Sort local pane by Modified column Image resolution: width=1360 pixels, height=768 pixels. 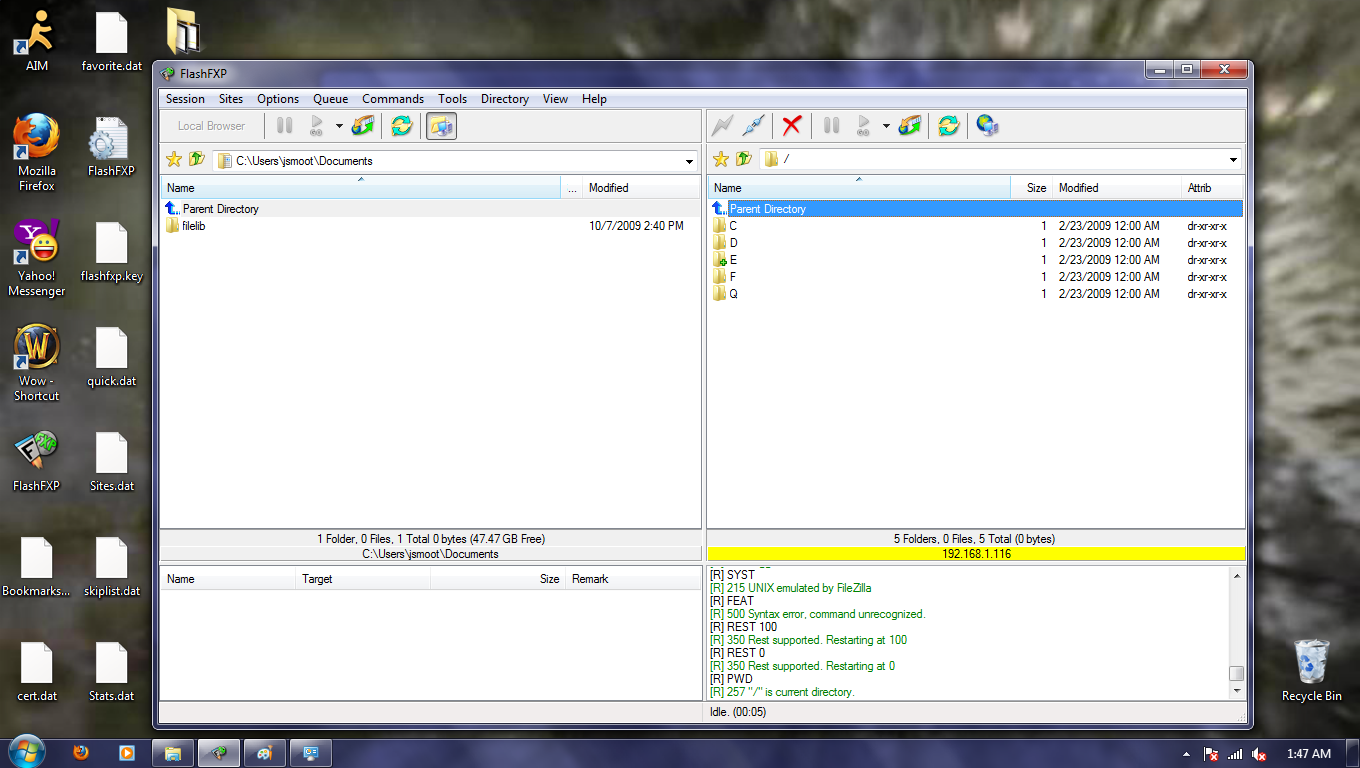(641, 188)
